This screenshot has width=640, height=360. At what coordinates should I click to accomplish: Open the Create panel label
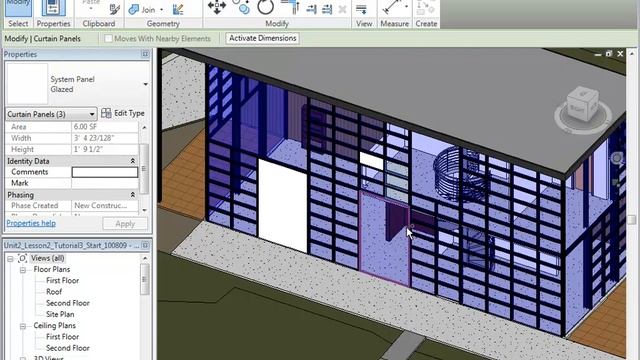click(426, 24)
